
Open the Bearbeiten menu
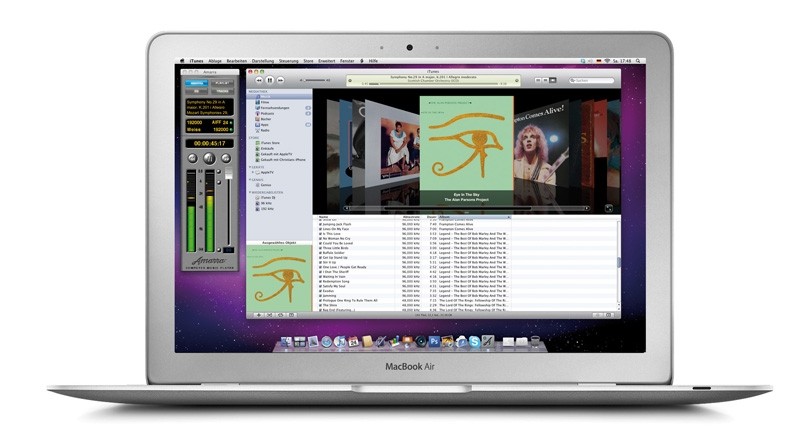[237, 61]
